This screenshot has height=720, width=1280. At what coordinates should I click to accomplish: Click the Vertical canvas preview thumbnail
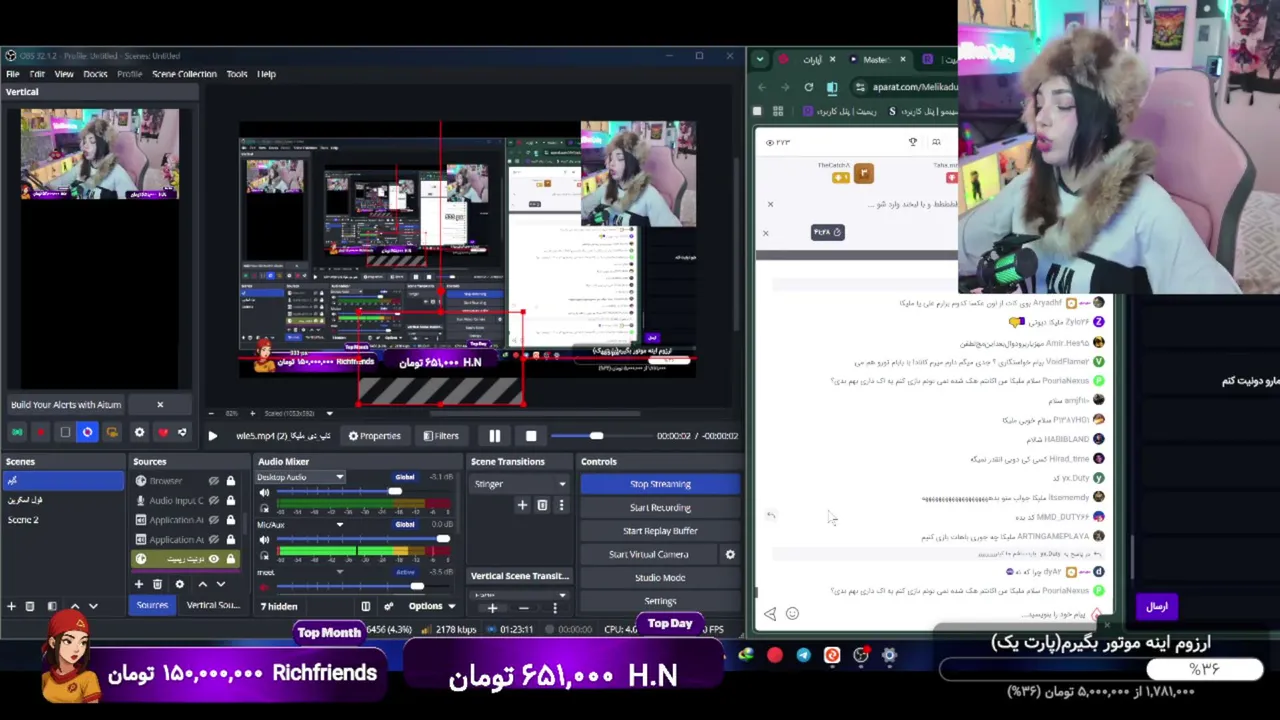100,154
